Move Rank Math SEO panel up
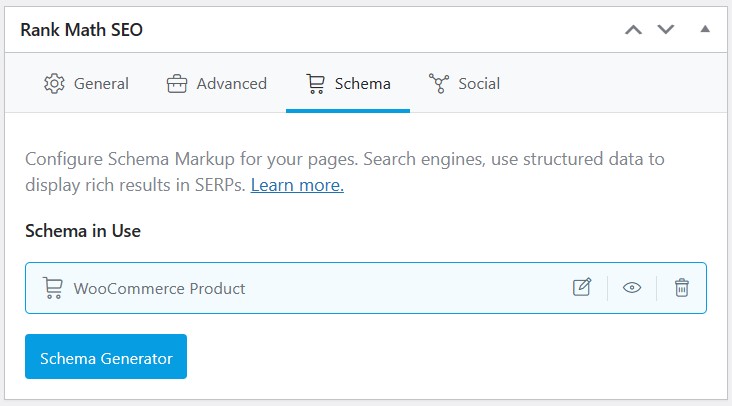Viewport: 732px width, 406px height. (633, 30)
